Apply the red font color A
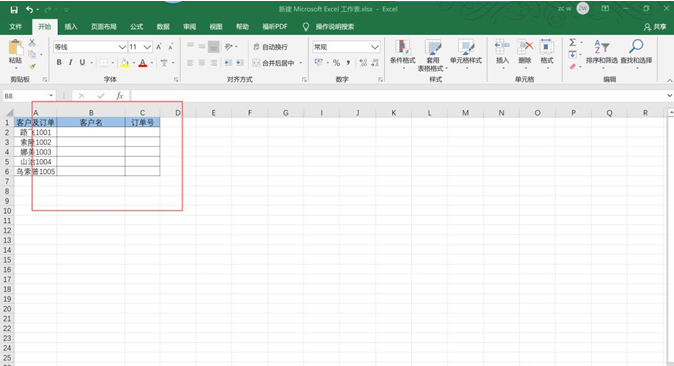The width and height of the screenshot is (674, 366). tap(143, 63)
